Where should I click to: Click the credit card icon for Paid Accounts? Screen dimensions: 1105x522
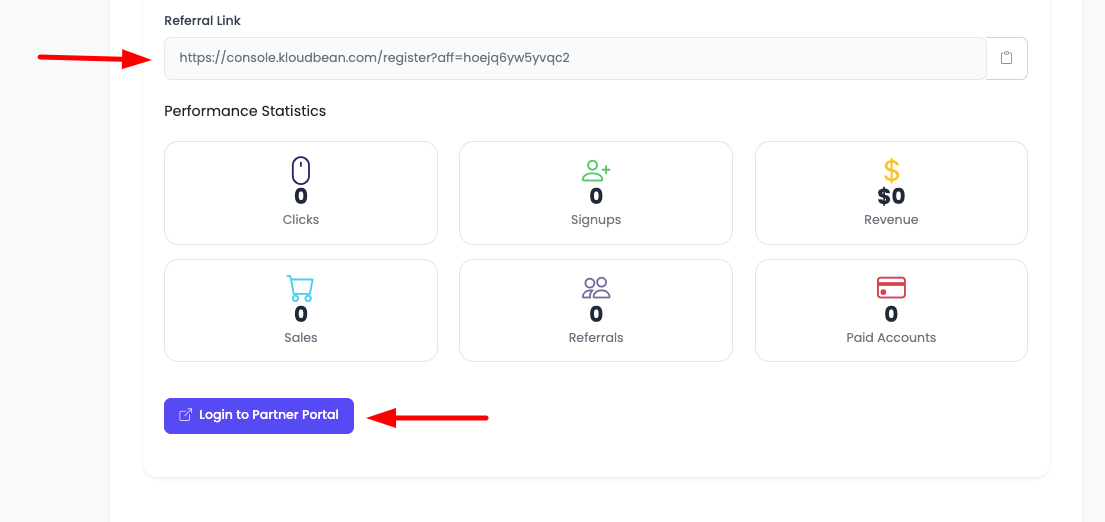point(891,288)
